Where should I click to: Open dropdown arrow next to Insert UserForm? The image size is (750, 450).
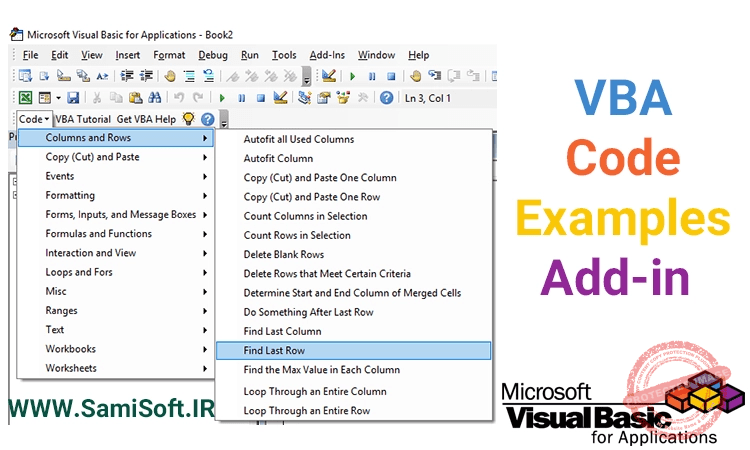tap(58, 98)
